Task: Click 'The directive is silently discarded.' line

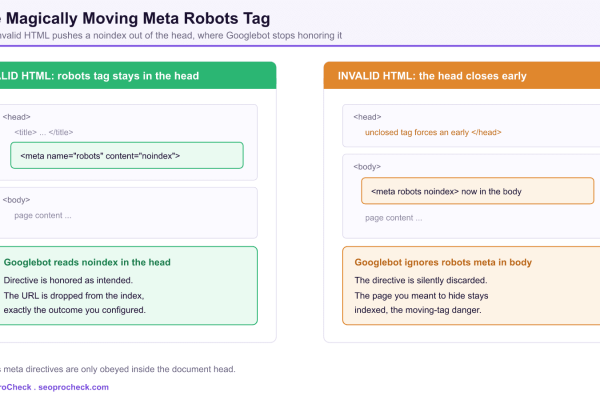Action: pyautogui.click(x=421, y=280)
